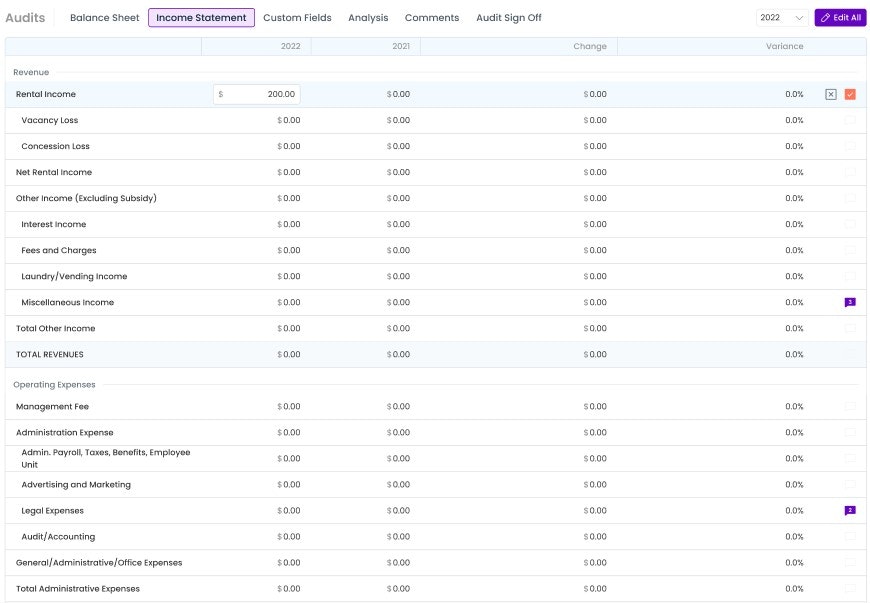Add comment on the Interest Income row
870x603 pixels.
(850, 224)
